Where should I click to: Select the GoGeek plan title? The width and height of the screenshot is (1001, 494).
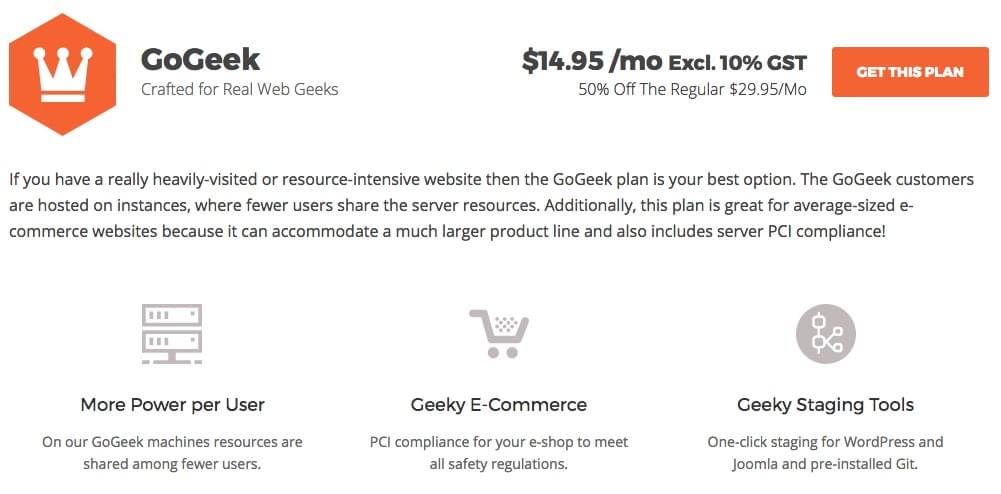coord(201,59)
